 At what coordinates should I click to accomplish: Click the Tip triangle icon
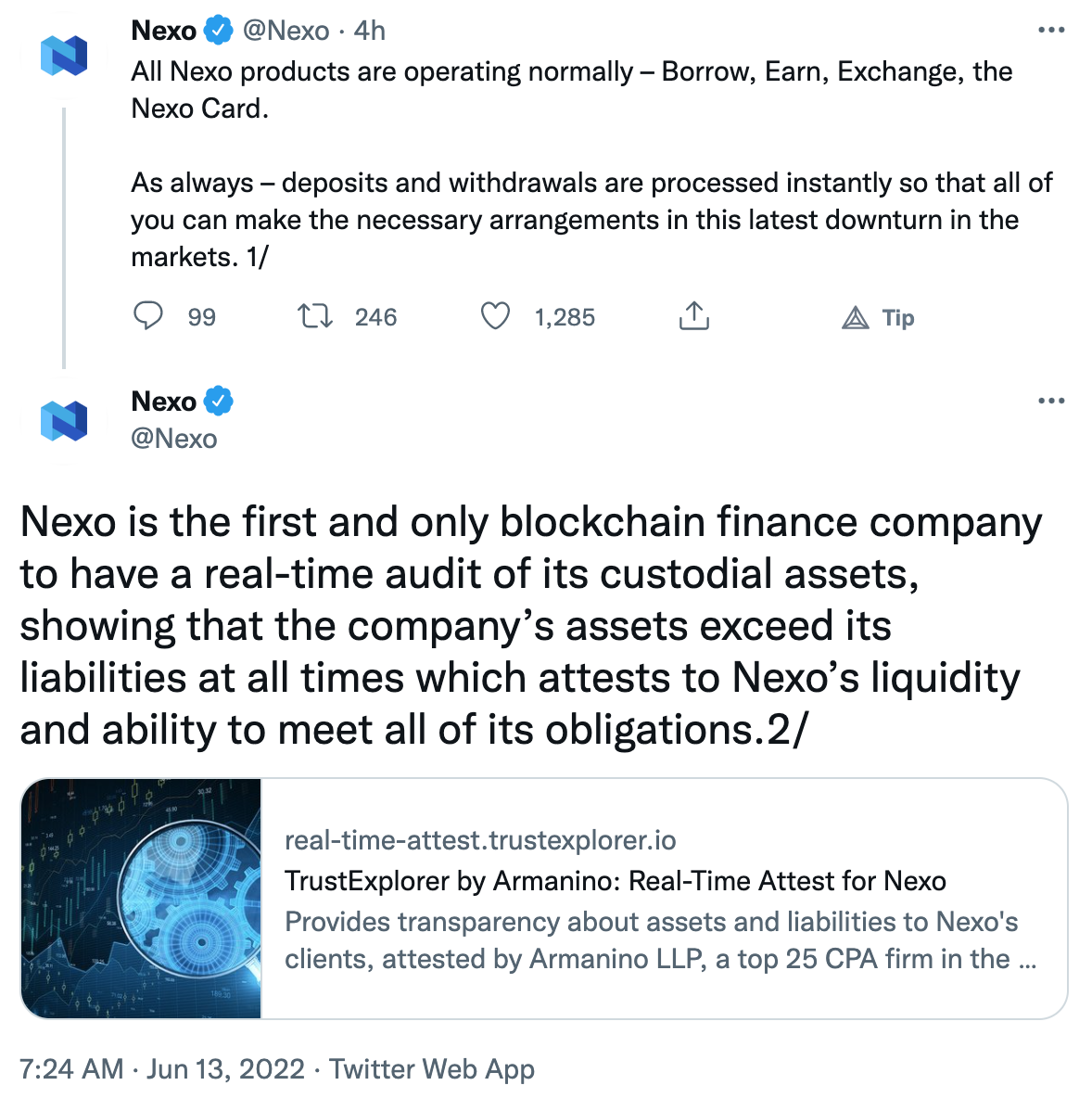pos(856,318)
